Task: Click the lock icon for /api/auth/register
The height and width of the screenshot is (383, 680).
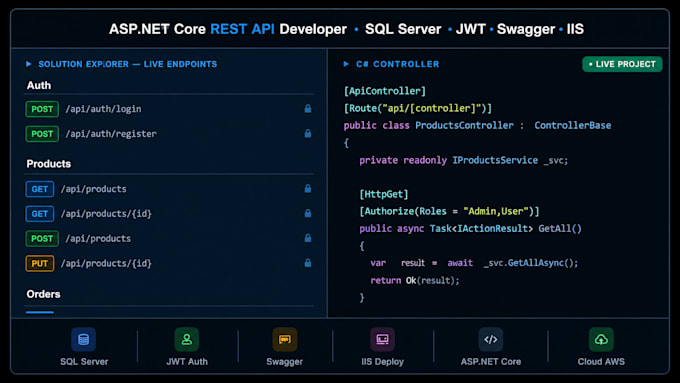Action: point(307,133)
